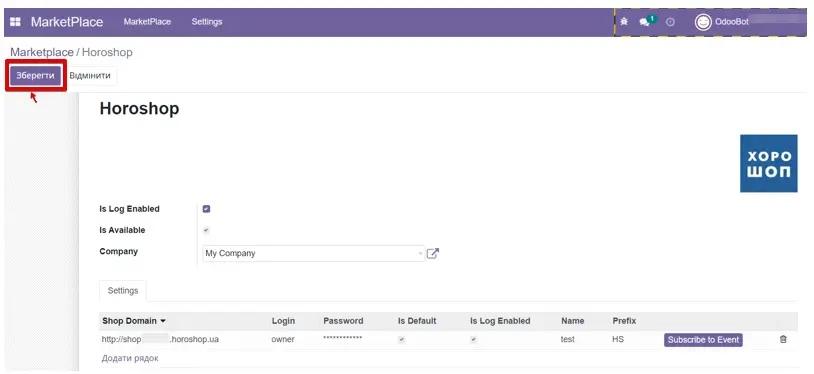Viewport: 814px width, 374px height.
Task: Select the Settings tab
Action: [123, 290]
